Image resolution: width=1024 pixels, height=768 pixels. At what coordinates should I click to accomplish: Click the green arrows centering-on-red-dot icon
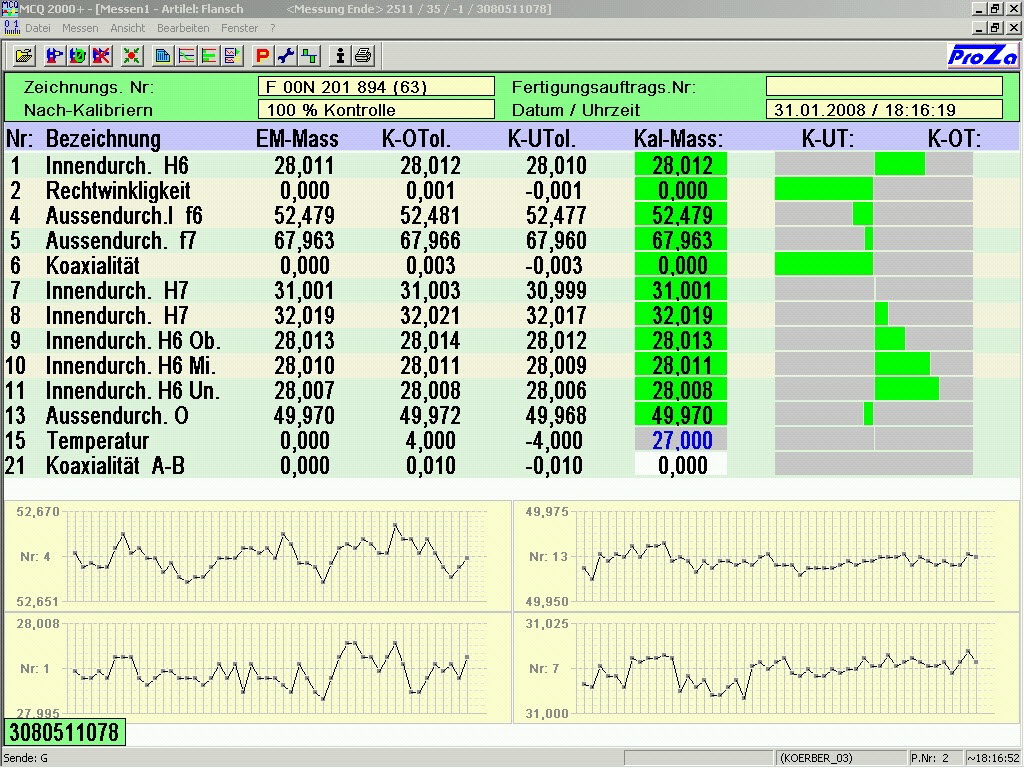[x=132, y=55]
